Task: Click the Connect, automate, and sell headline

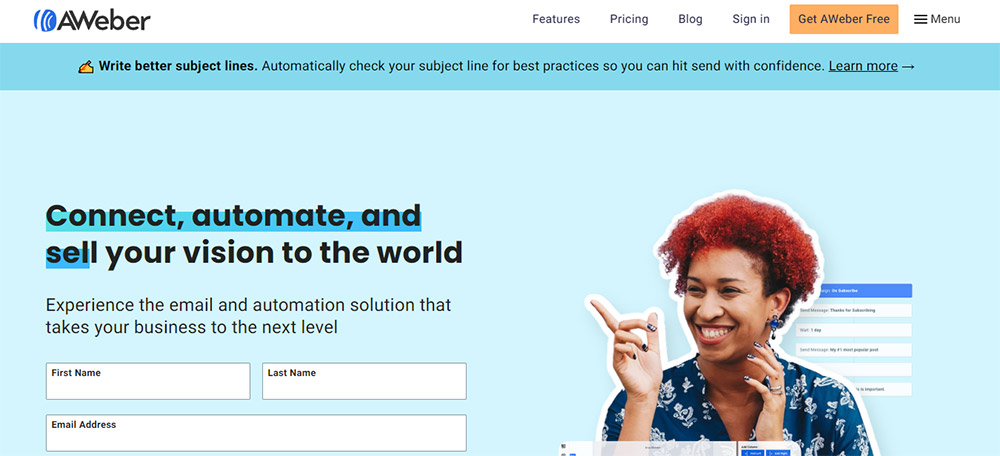Action: tap(254, 234)
